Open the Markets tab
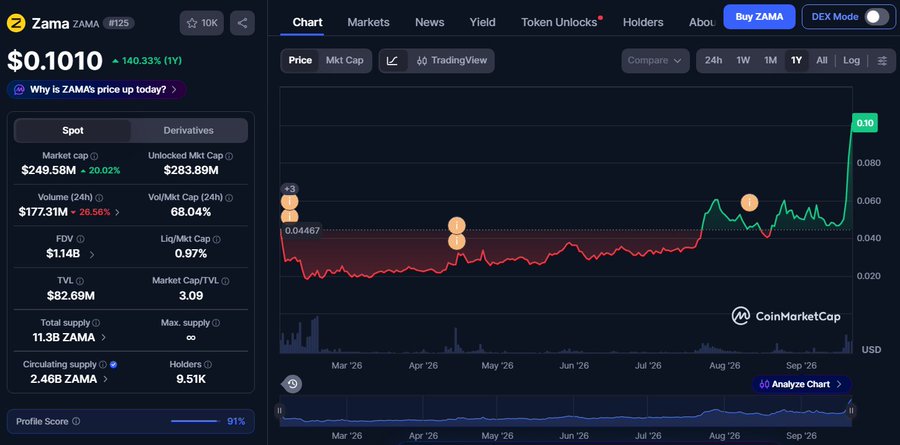This screenshot has width=900, height=445. pos(368,22)
